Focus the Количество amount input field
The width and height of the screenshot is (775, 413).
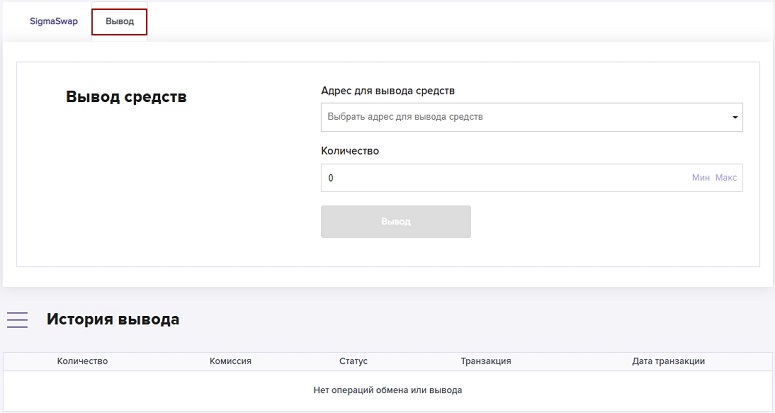(500, 178)
